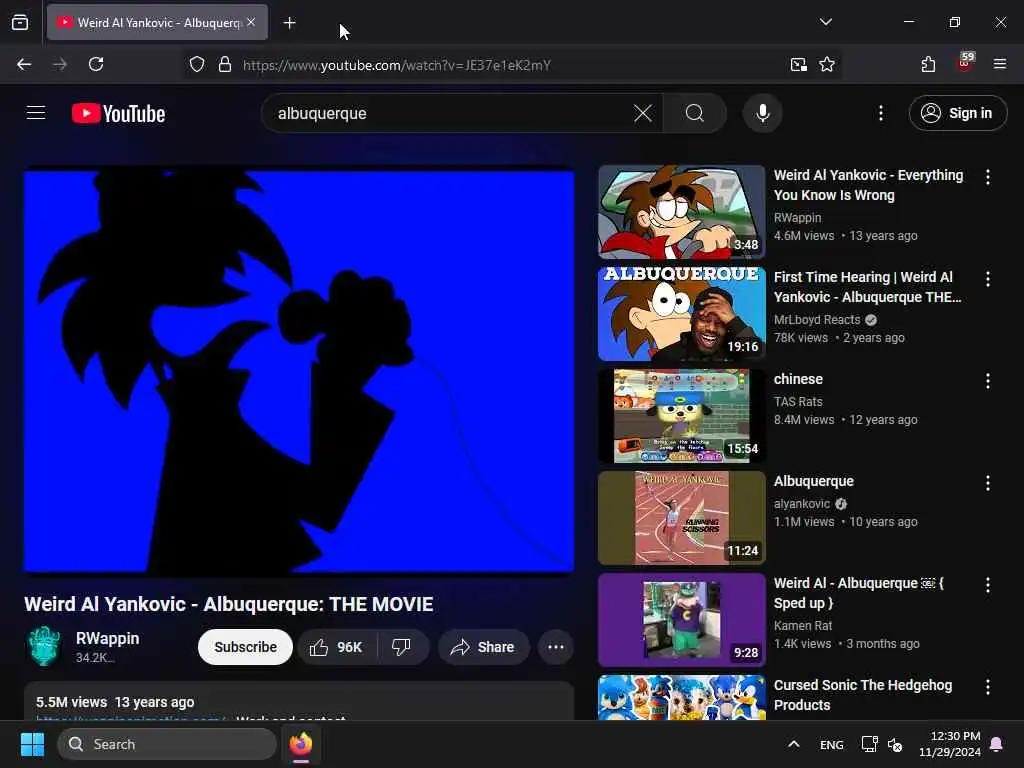The height and width of the screenshot is (768, 1024).
Task: List all tabs dropdown arrow
Action: pos(825,22)
